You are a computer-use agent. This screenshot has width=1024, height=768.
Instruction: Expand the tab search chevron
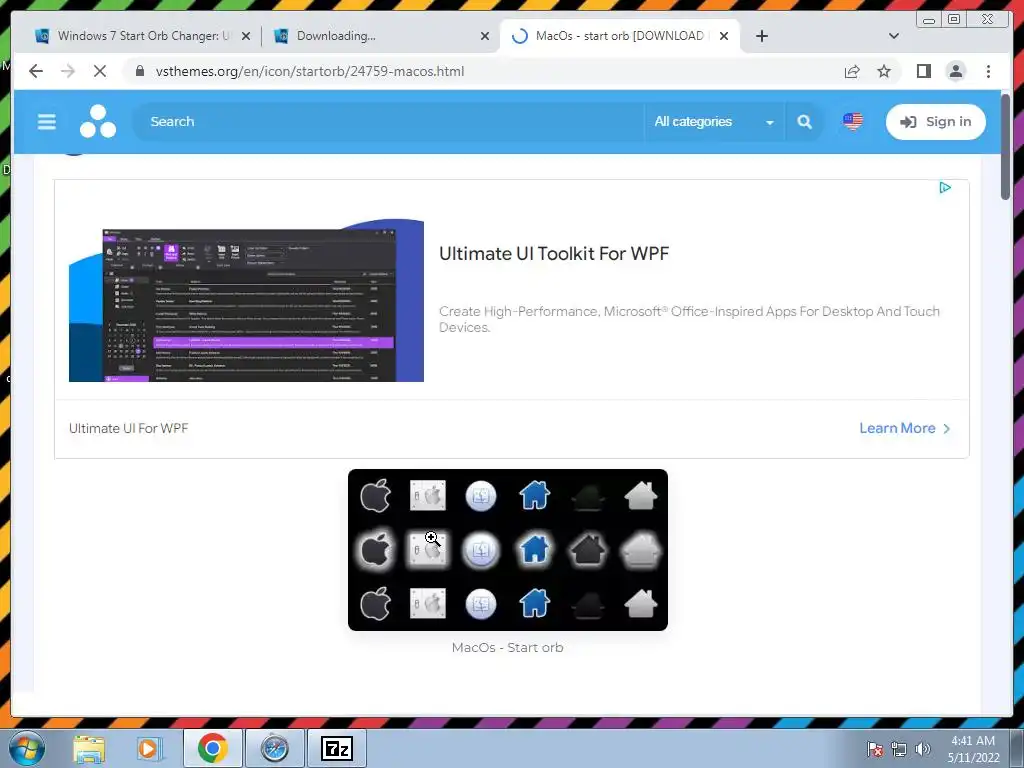pos(894,36)
